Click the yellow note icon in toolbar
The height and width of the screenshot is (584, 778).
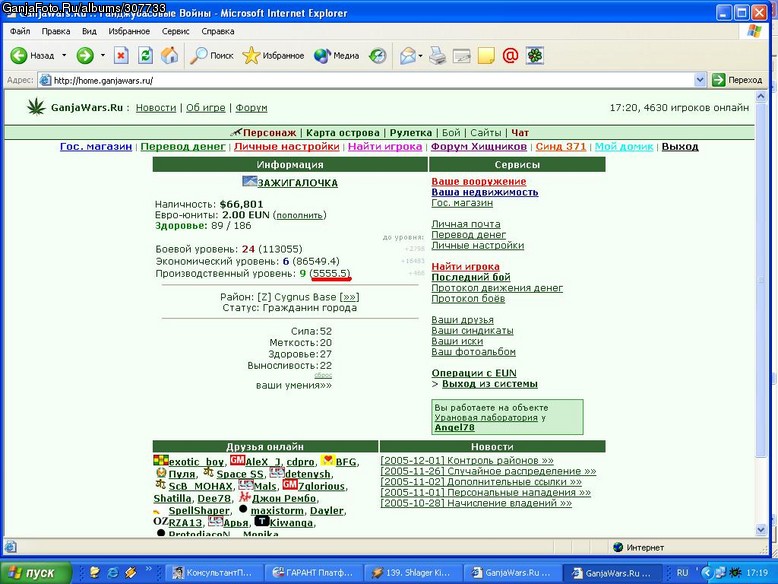coord(486,56)
